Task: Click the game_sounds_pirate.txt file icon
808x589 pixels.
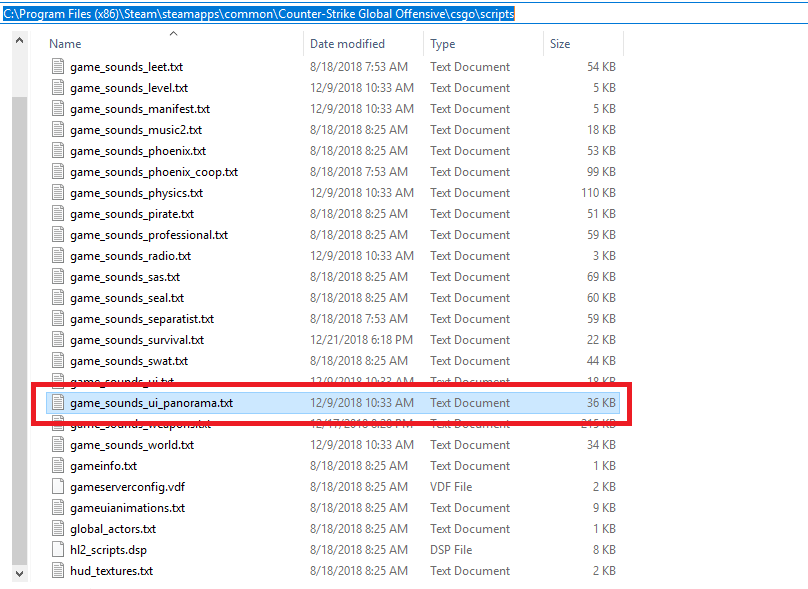Action: 58,214
